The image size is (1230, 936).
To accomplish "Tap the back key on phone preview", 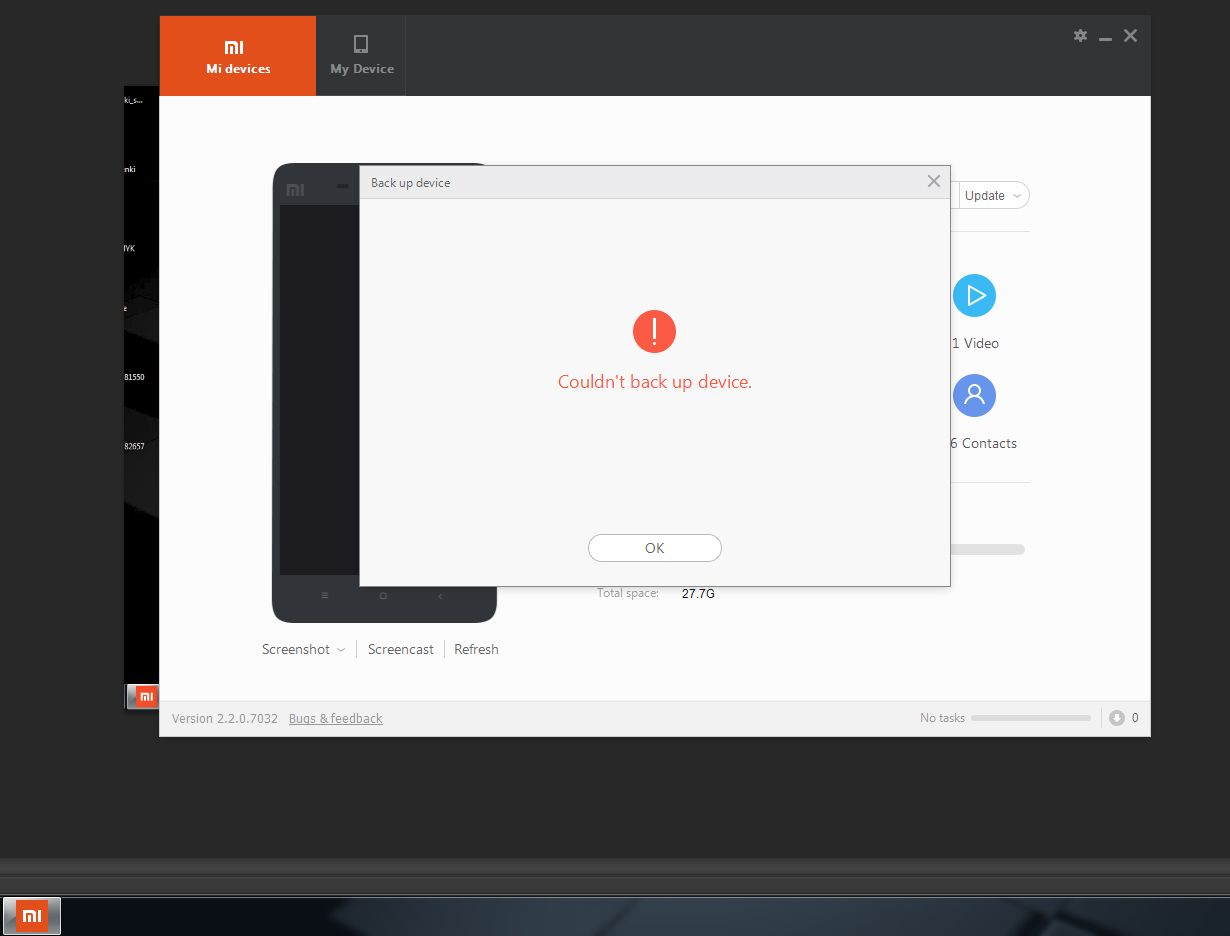I will (x=440, y=596).
